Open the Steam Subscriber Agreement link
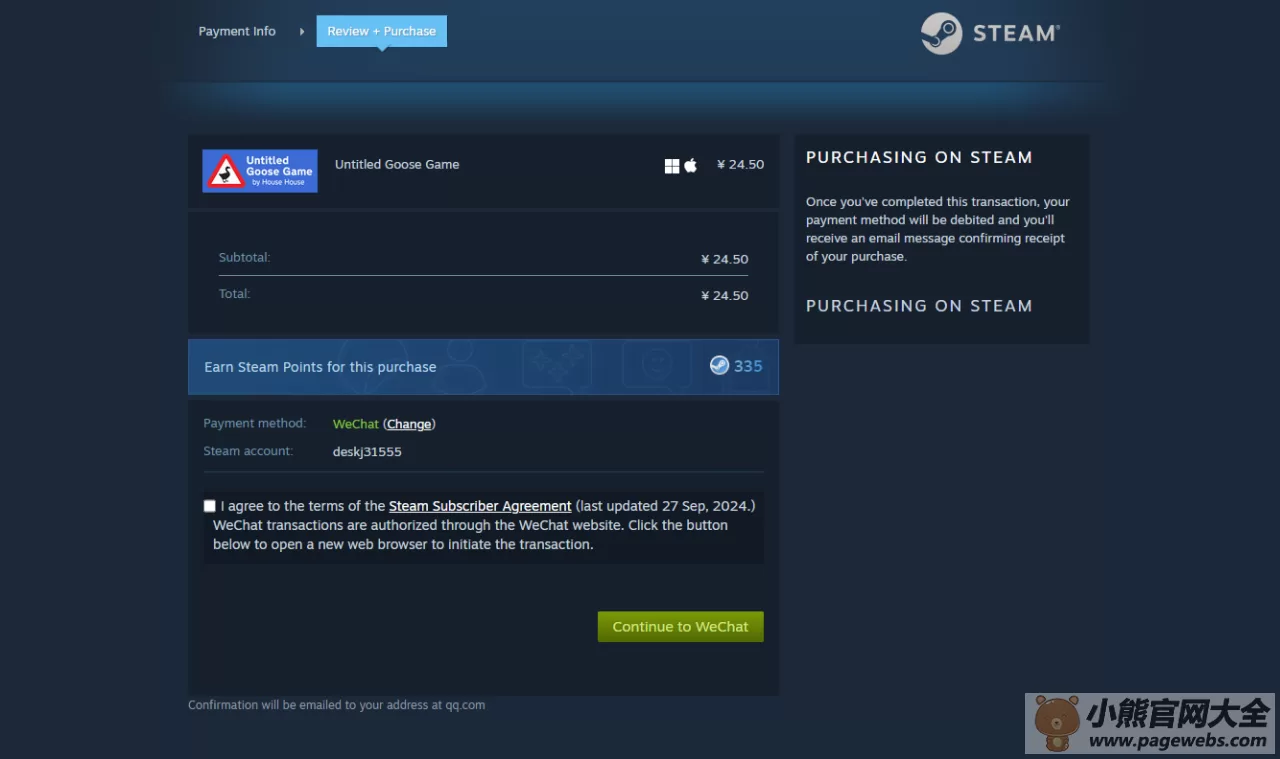 480,506
